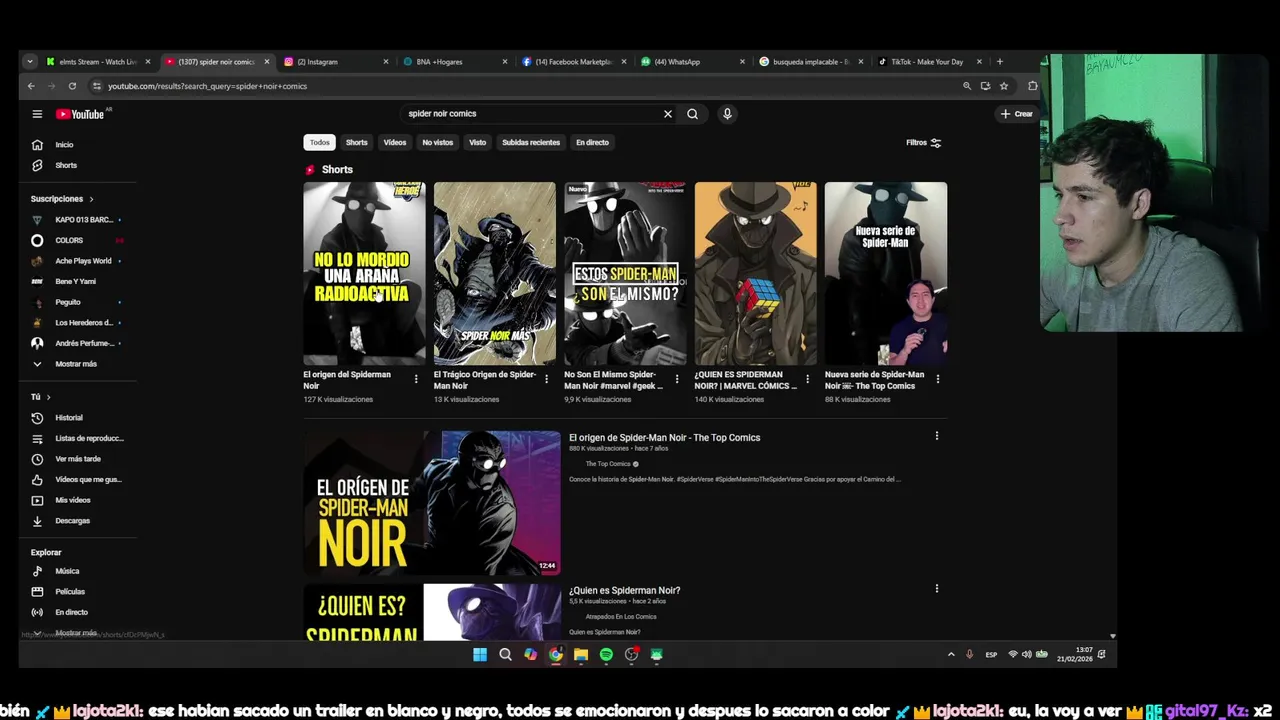Select the No vistos filter chip
Screen dimensions: 1280x720
(x=437, y=143)
